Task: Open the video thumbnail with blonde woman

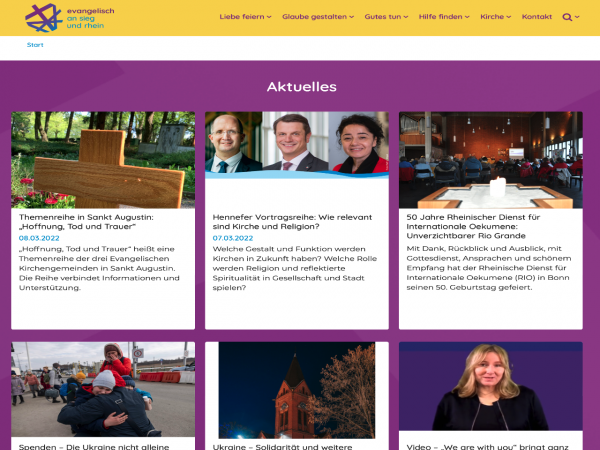Action: 491,386
